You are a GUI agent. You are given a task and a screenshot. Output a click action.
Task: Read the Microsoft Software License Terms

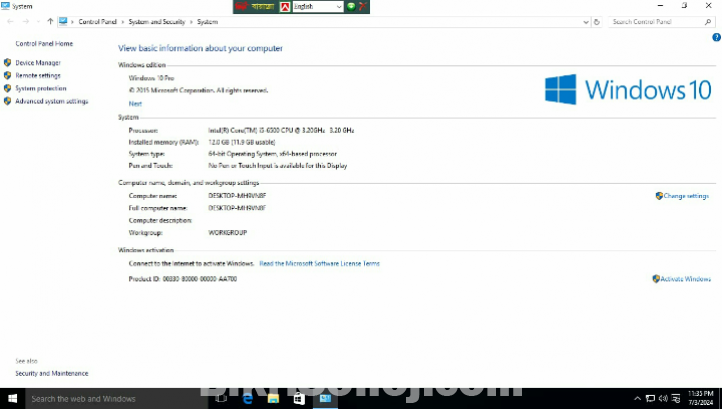(x=320, y=263)
